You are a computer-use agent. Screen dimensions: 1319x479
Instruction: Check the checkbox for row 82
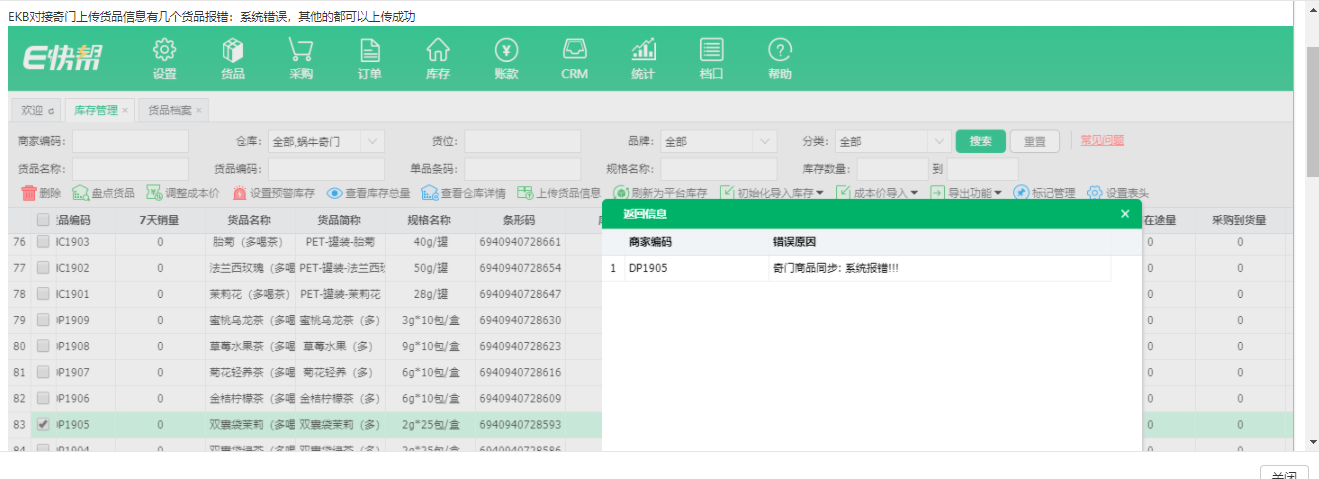point(43,398)
